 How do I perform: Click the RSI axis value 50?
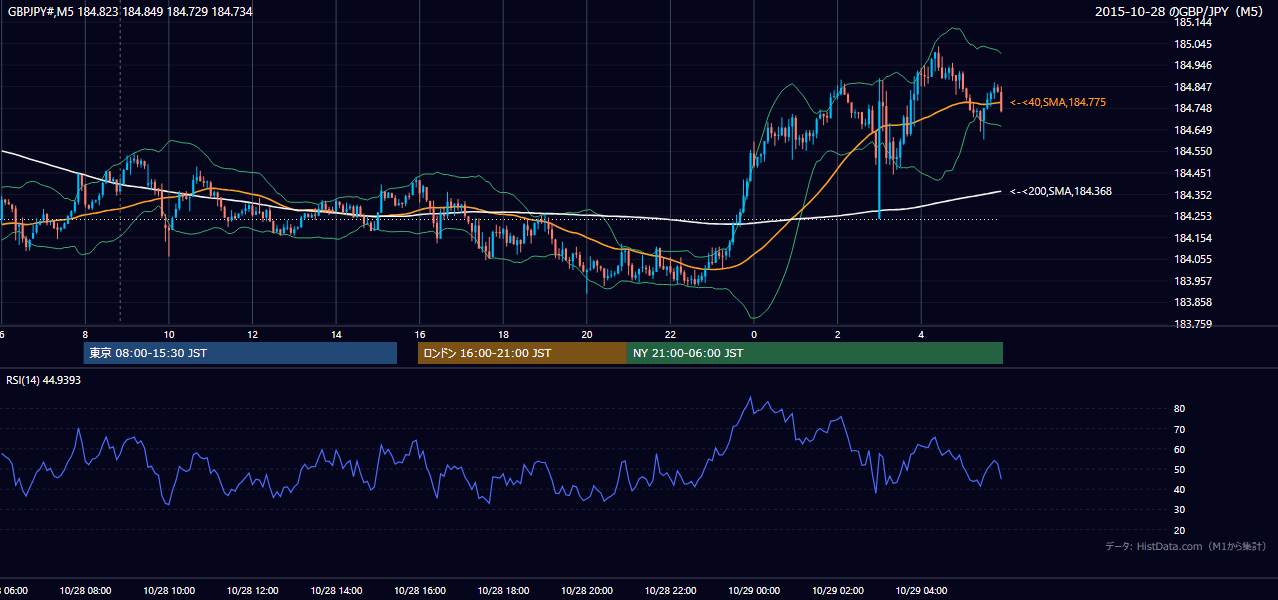click(1180, 469)
